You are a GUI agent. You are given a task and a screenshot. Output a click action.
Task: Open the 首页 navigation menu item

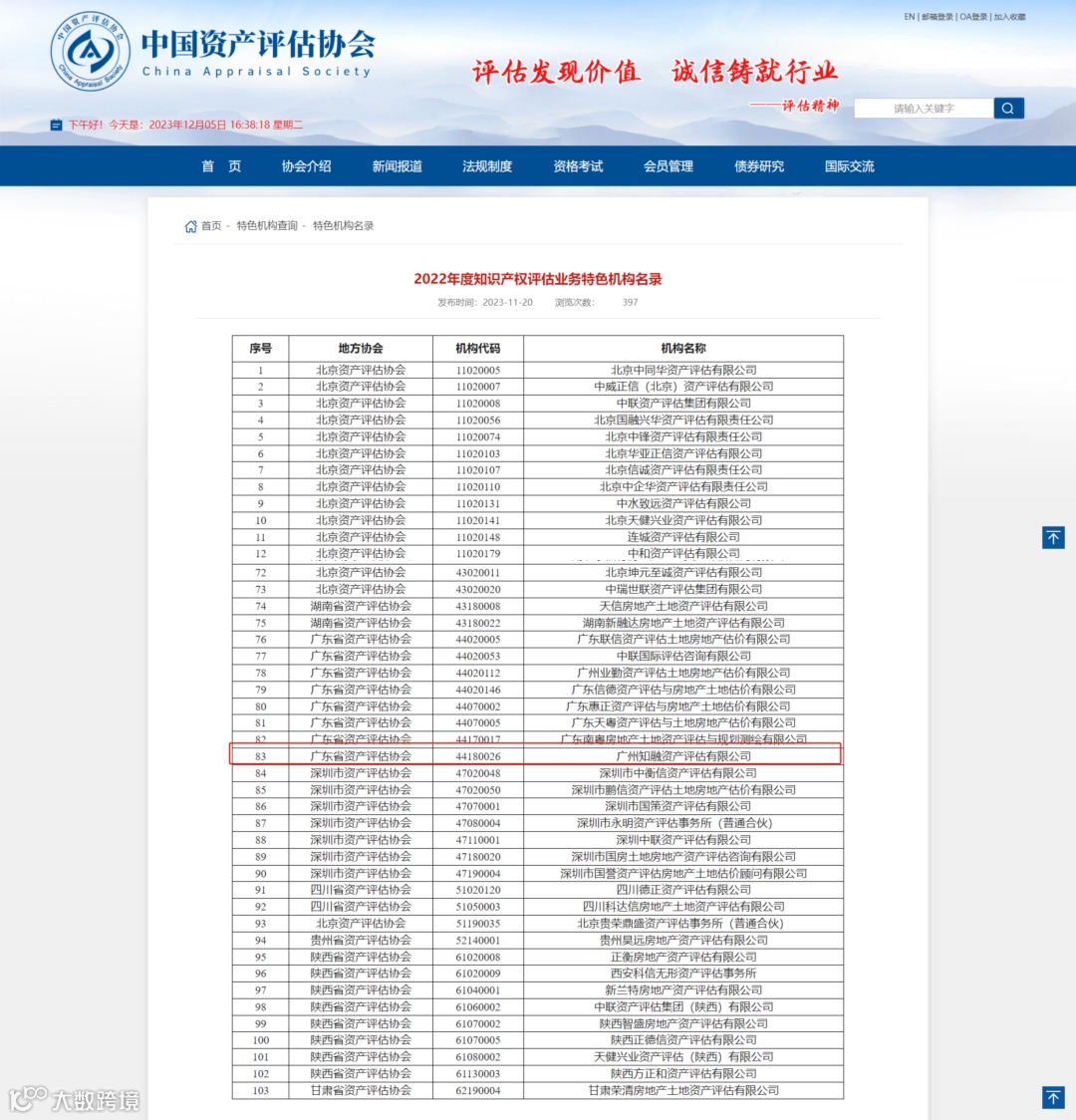tap(221, 166)
